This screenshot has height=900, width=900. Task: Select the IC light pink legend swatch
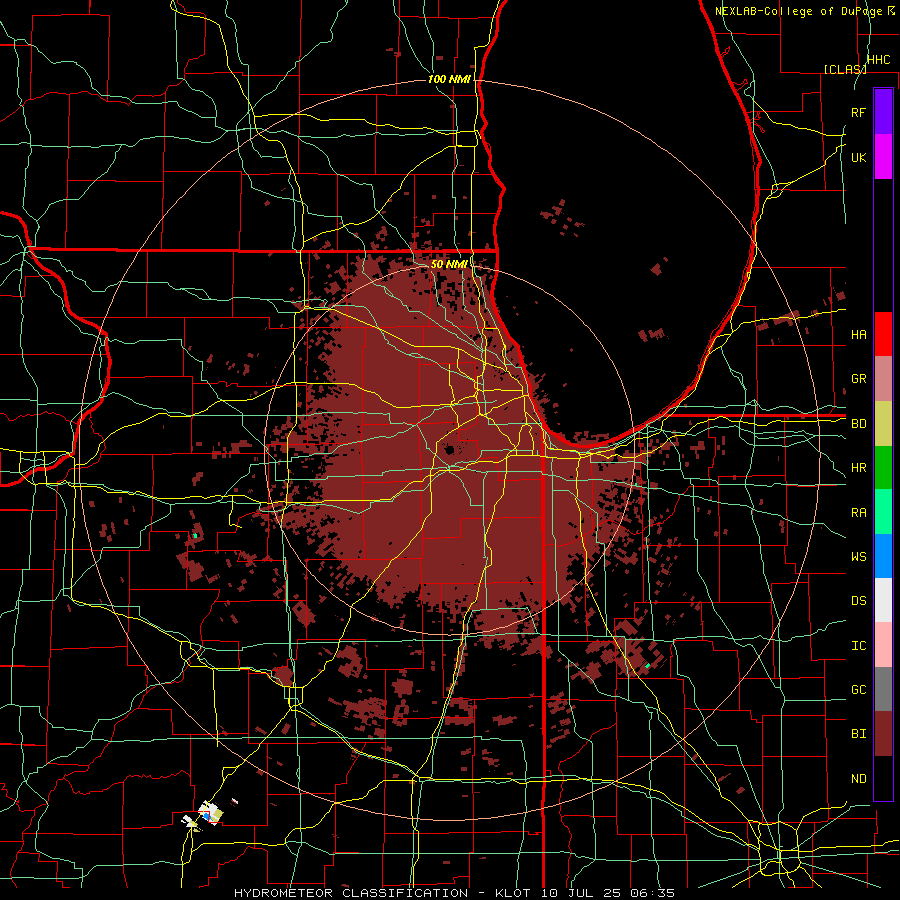pos(883,645)
